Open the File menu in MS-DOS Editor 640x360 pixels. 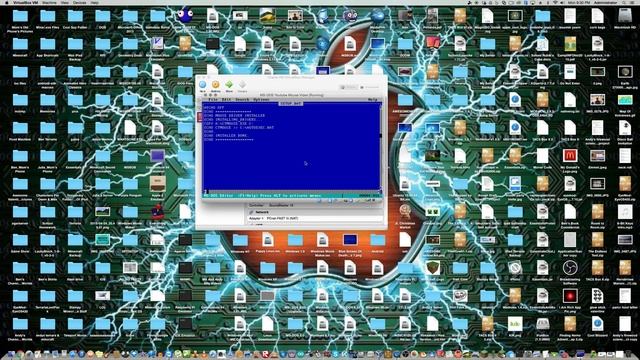[213, 100]
